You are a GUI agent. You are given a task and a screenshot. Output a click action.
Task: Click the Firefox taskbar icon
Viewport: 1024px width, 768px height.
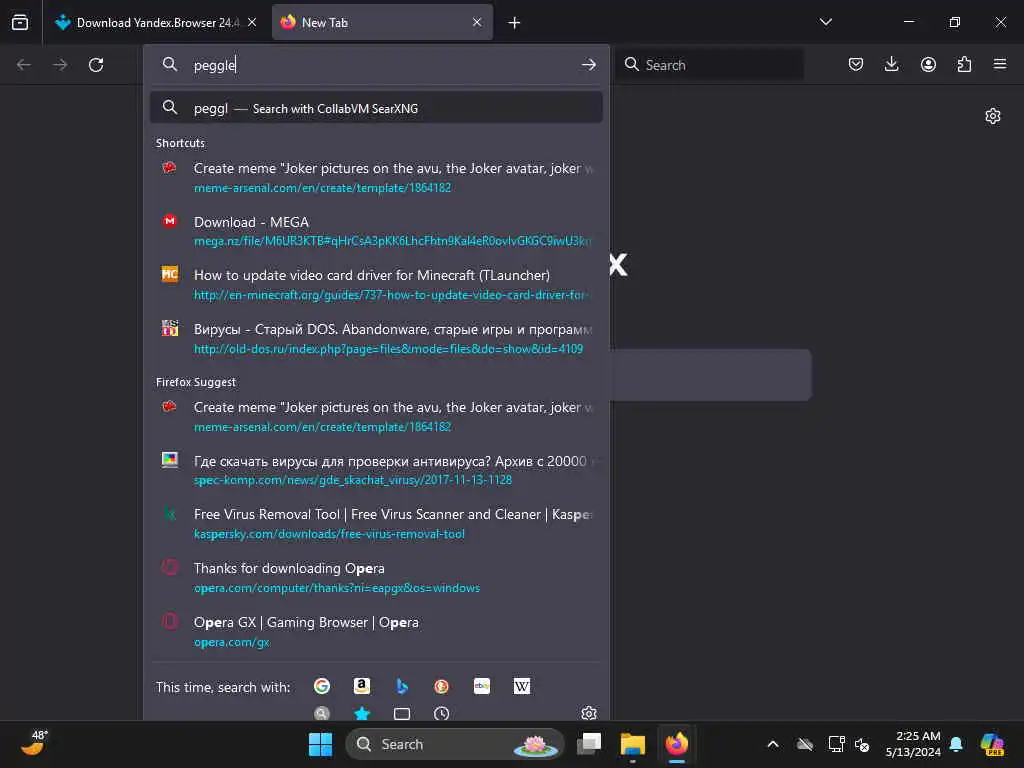(677, 744)
